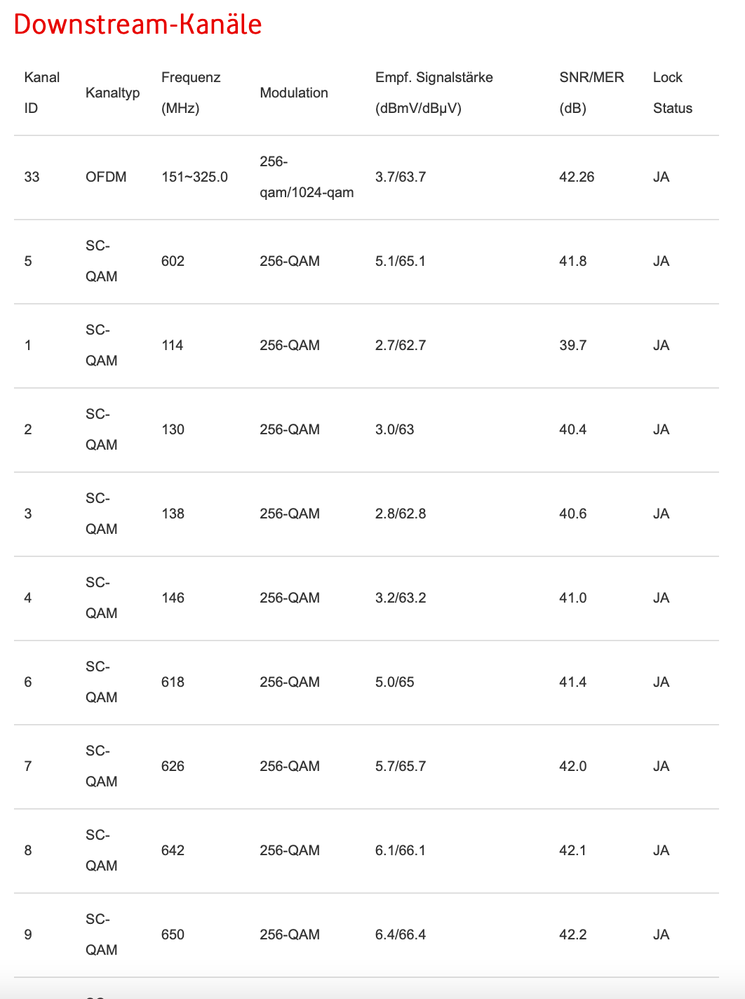
Task: Click the Kanal ID column header
Action: 42,92
